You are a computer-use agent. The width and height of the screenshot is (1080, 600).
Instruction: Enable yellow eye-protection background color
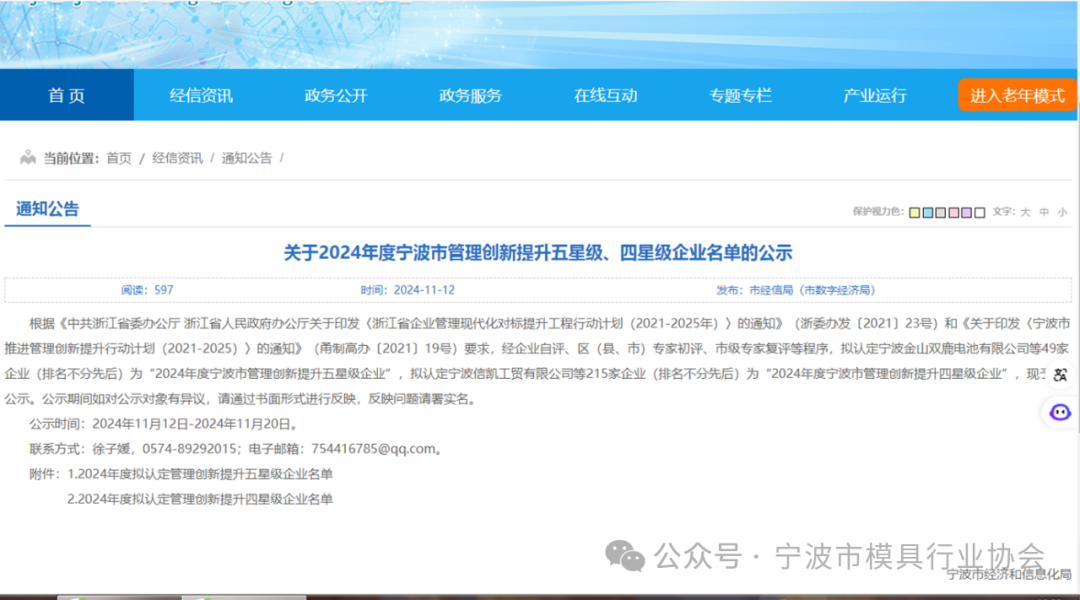(913, 212)
